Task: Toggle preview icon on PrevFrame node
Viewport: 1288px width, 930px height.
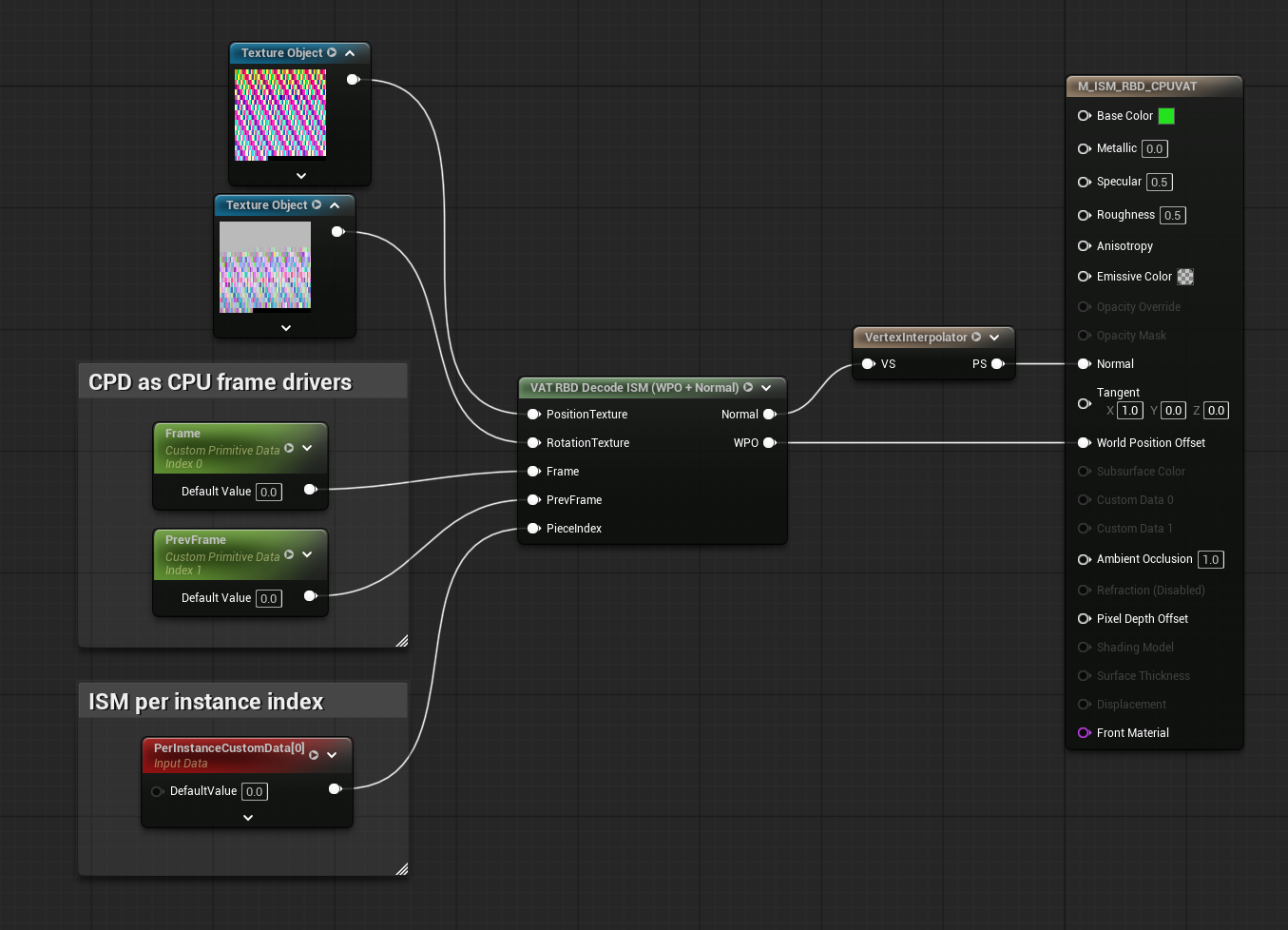Action: coord(289,554)
